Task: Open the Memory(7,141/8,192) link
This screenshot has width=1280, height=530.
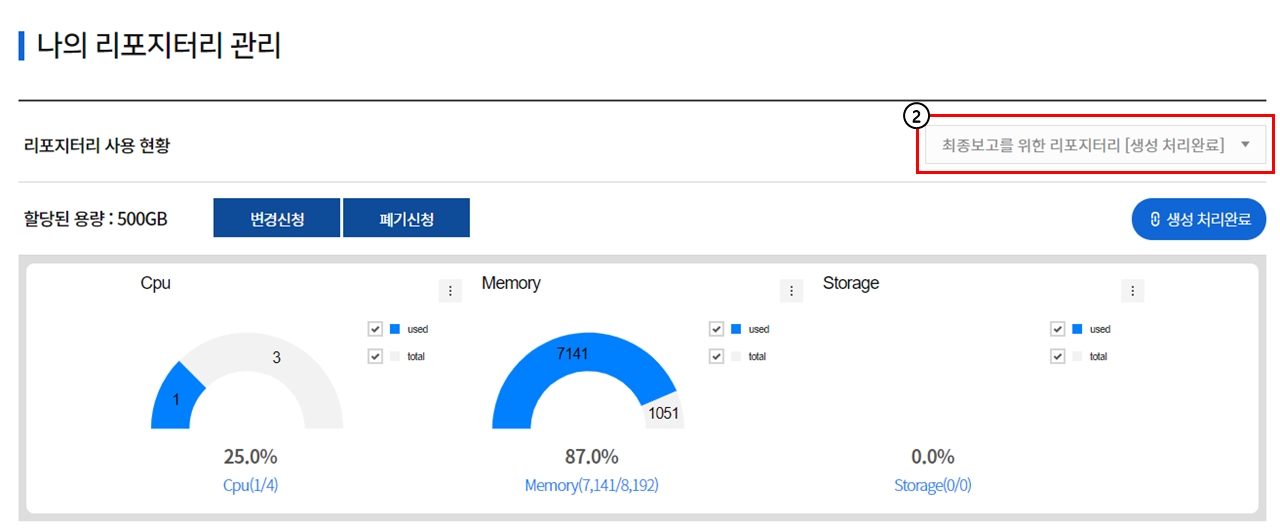Action: [591, 486]
